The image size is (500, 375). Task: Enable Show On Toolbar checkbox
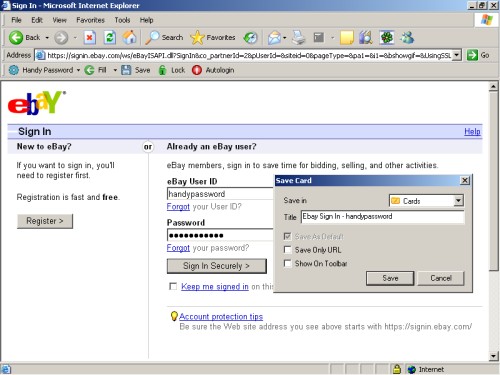pyautogui.click(x=287, y=263)
